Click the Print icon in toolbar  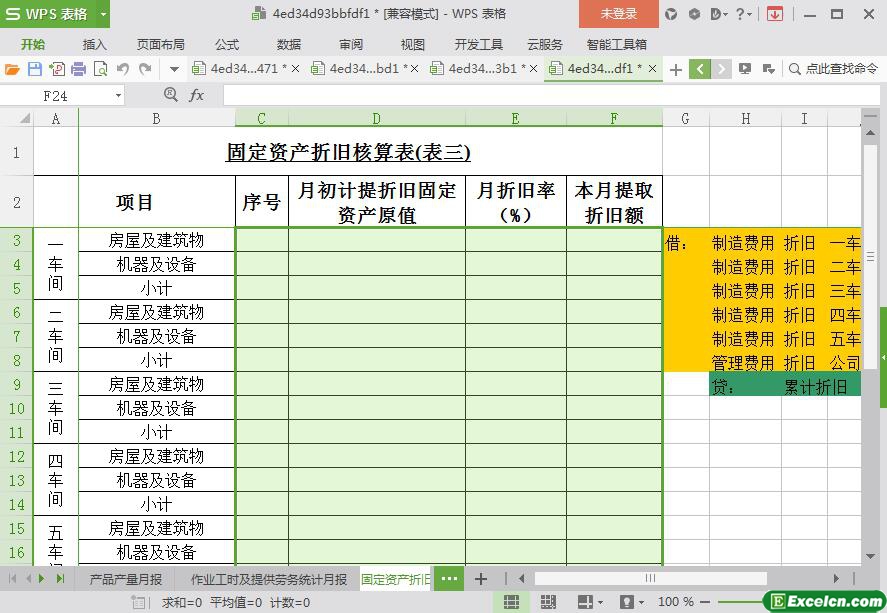(78, 69)
